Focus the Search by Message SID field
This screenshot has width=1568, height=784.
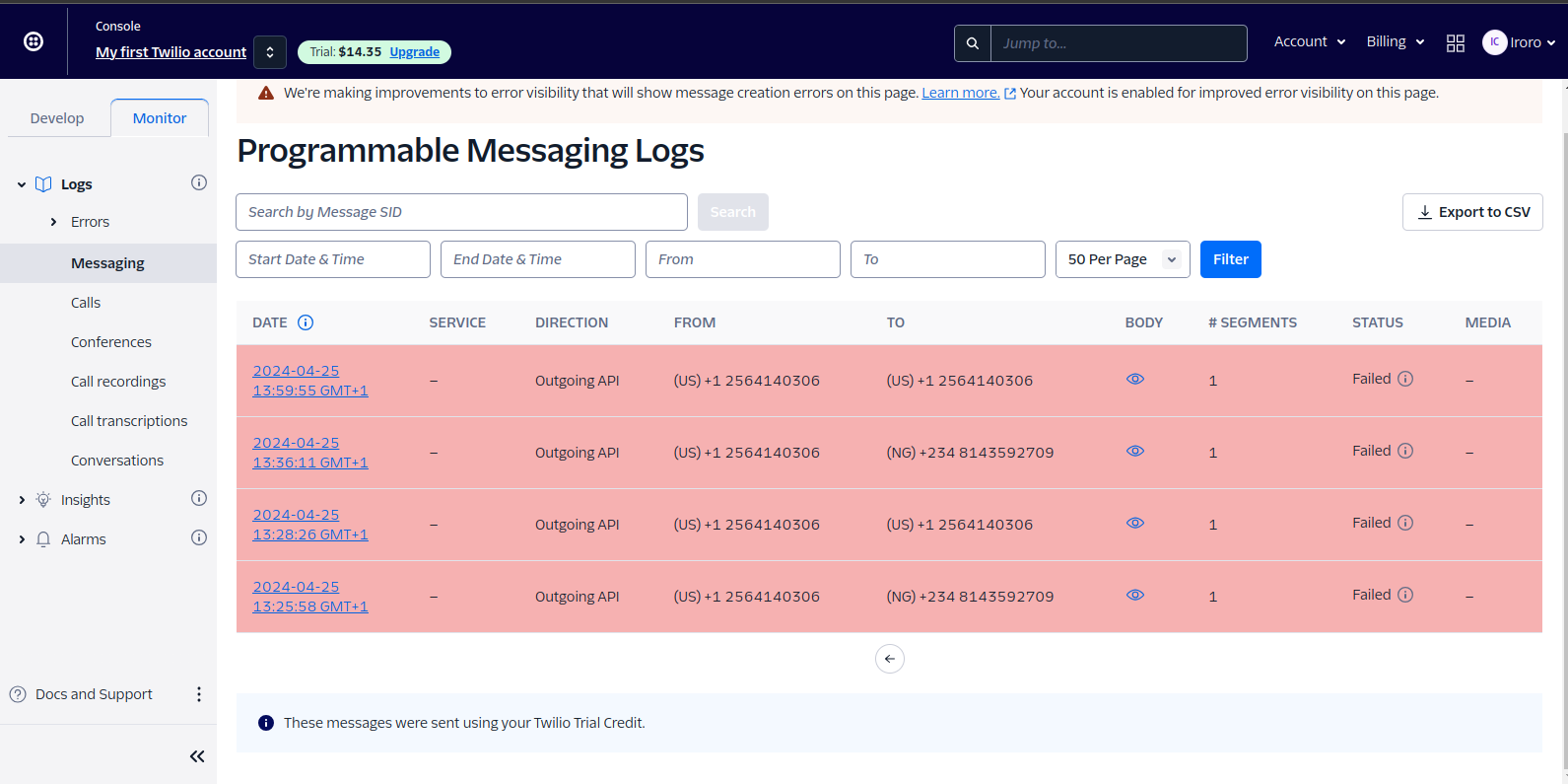[x=461, y=212]
